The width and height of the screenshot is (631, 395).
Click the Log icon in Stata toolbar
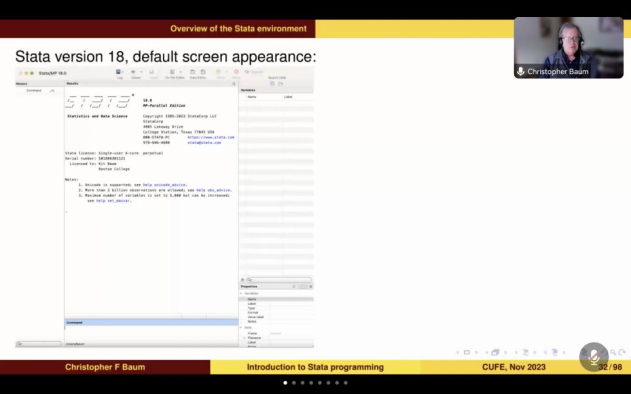click(118, 72)
